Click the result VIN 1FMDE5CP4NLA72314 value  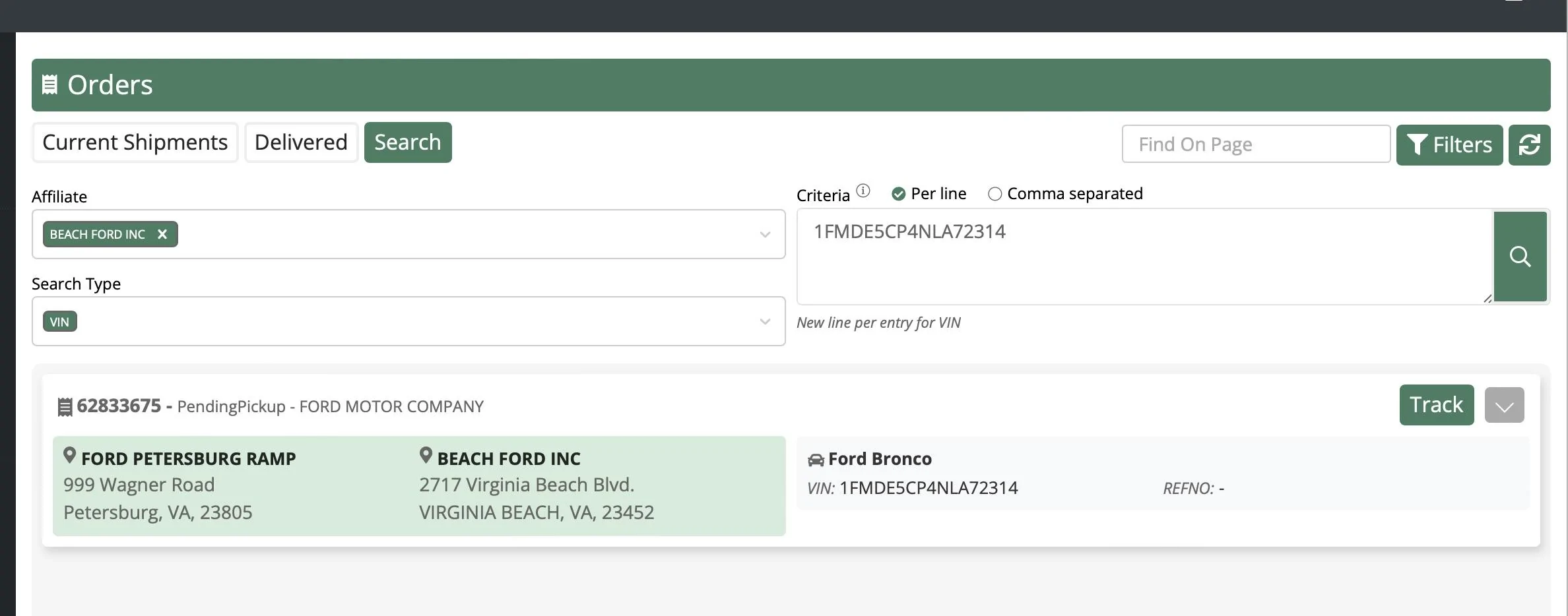click(x=929, y=488)
